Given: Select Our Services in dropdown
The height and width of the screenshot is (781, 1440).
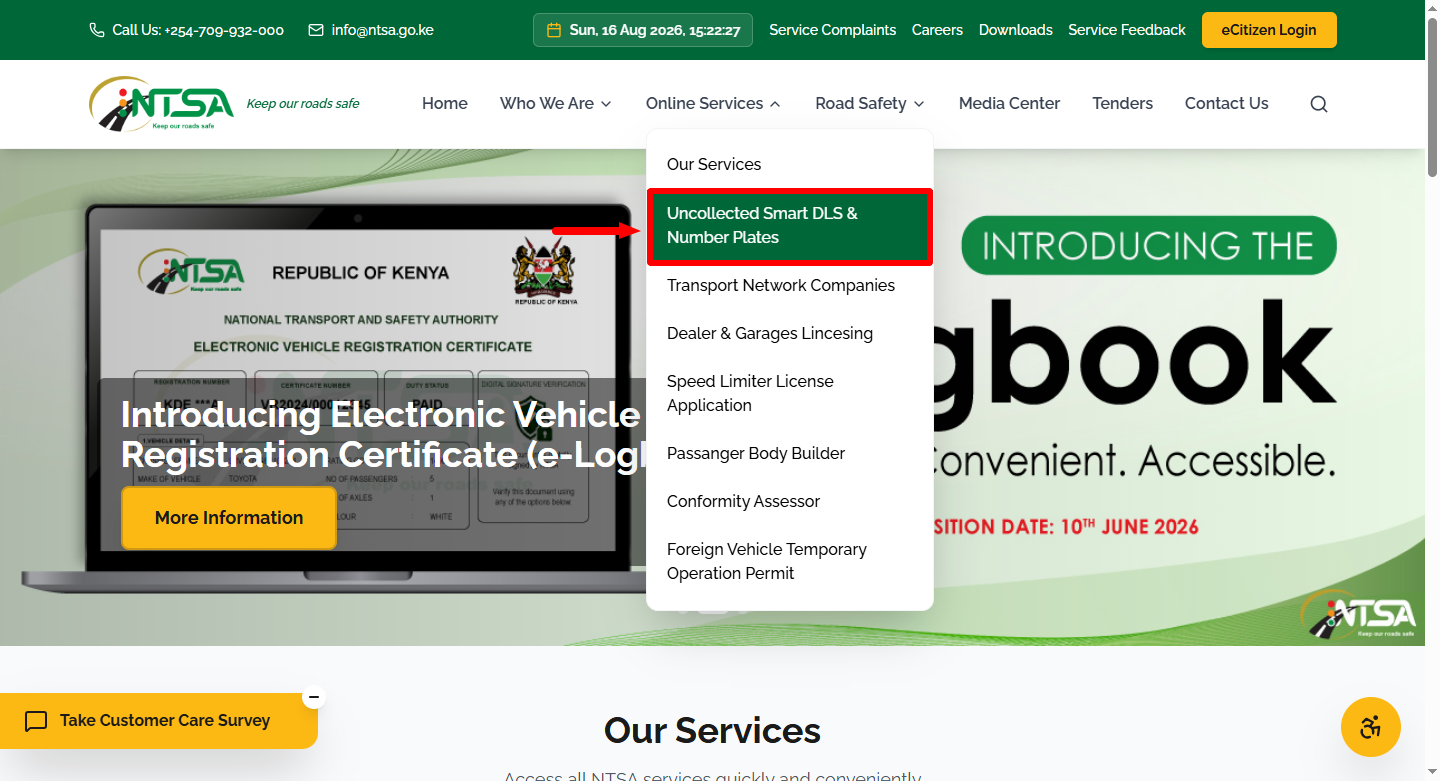Looking at the screenshot, I should point(790,164).
